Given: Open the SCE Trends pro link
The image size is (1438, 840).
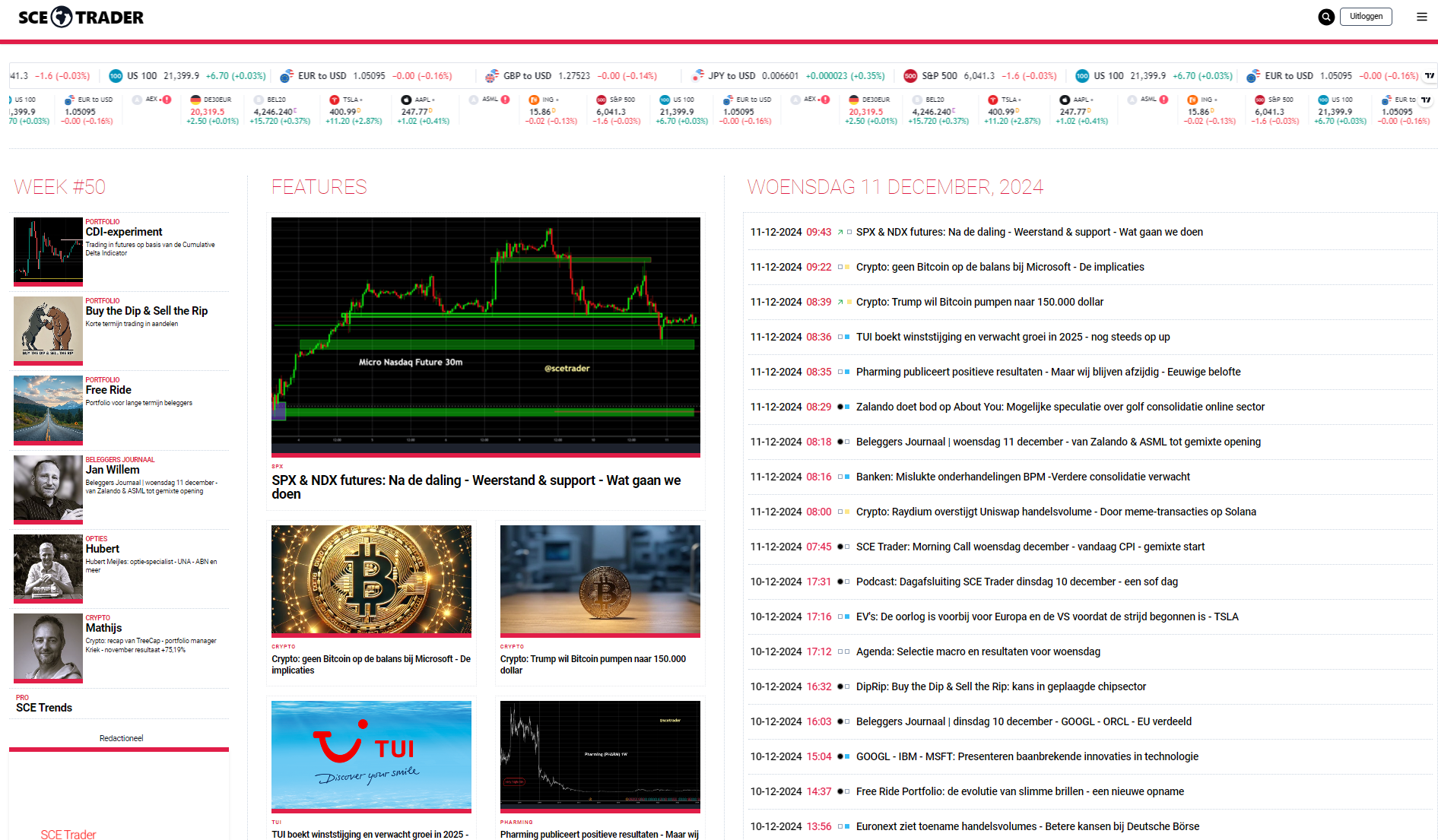Looking at the screenshot, I should point(44,708).
